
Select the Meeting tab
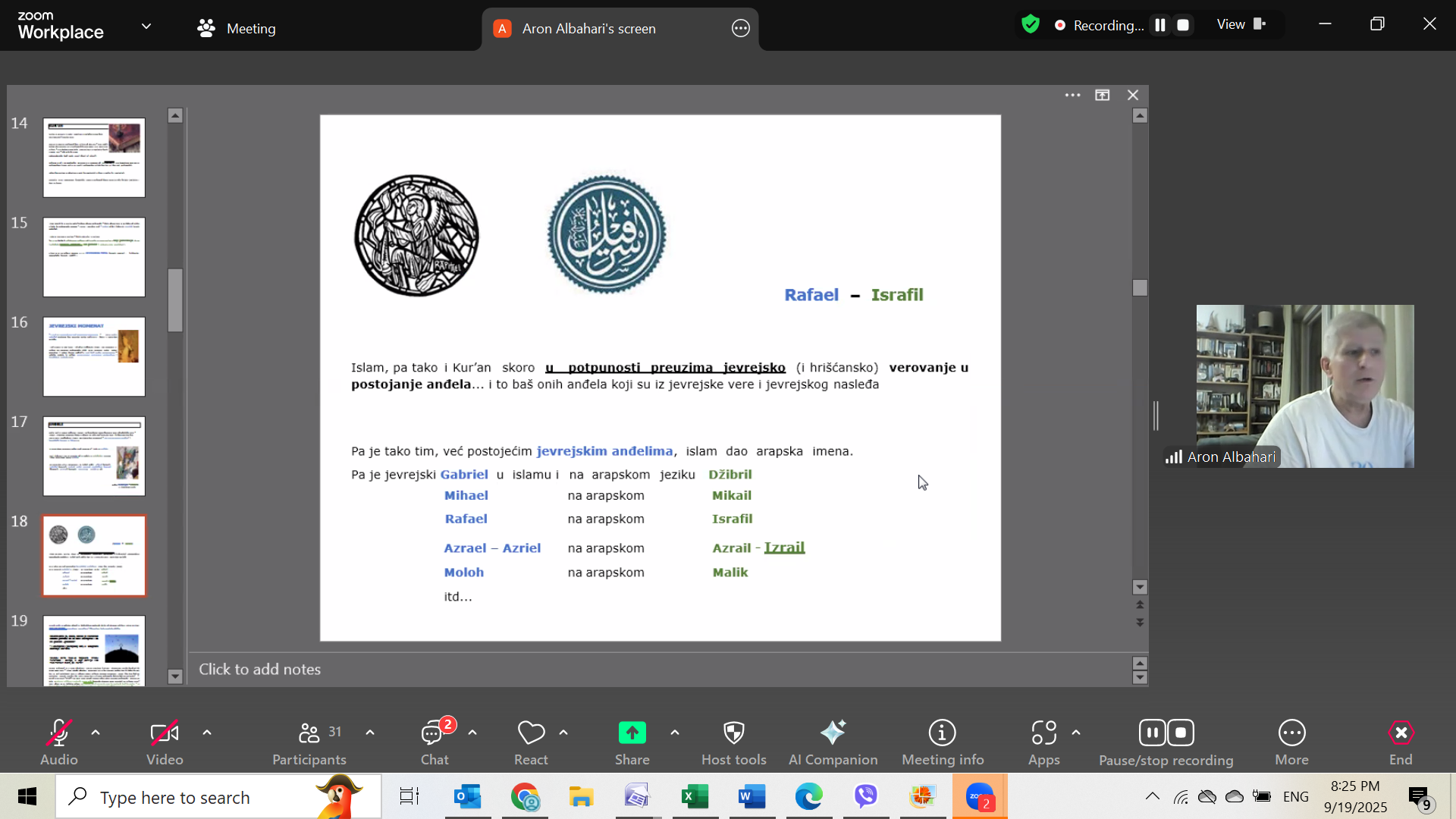click(x=237, y=29)
